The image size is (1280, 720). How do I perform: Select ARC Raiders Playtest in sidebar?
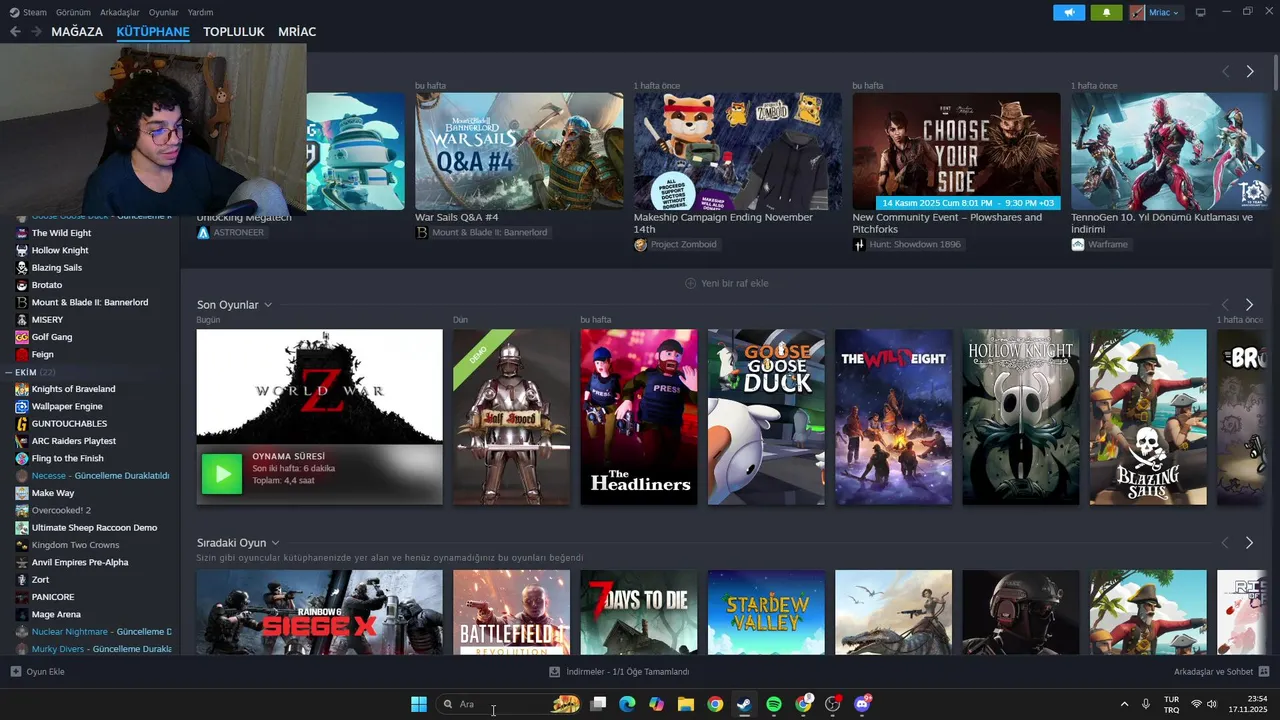pos(73,441)
